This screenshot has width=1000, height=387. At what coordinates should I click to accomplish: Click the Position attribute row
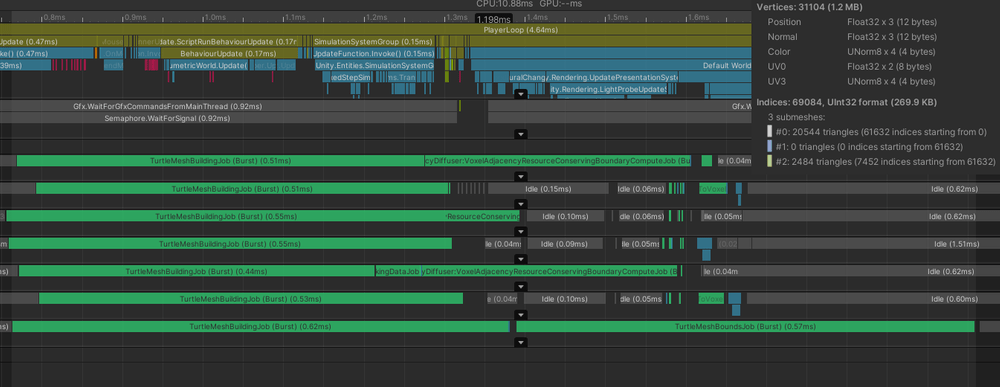pos(852,22)
